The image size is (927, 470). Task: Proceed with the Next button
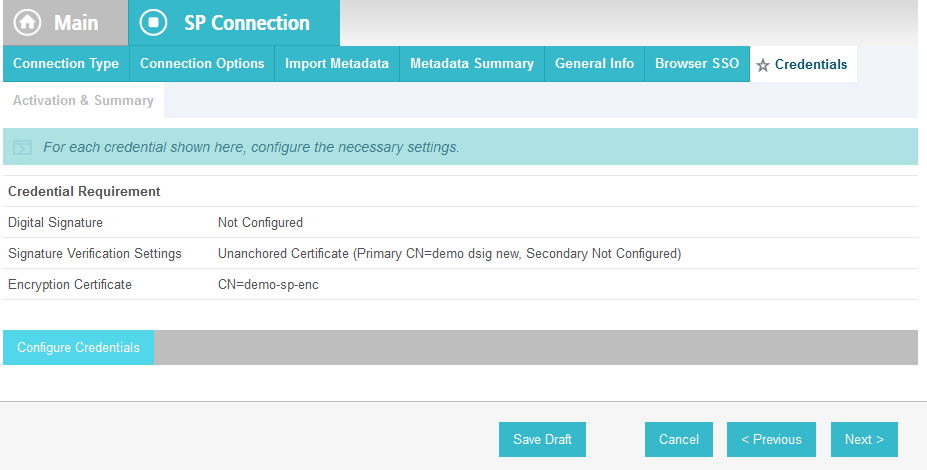point(864,439)
